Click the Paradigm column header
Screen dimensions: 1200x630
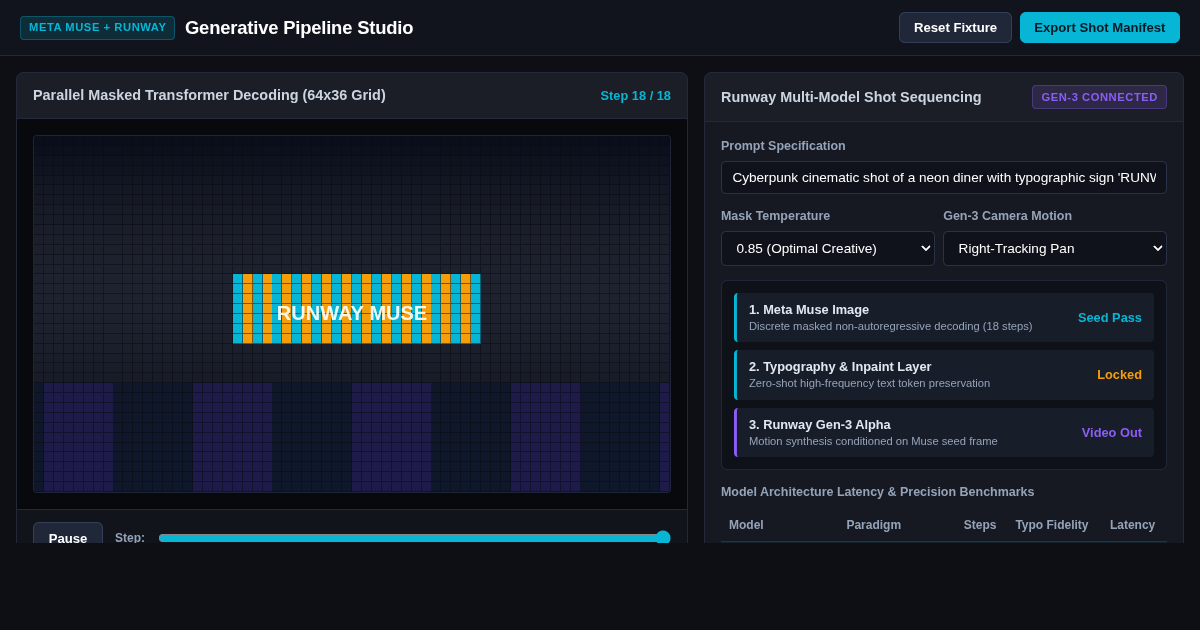pyautogui.click(x=874, y=525)
